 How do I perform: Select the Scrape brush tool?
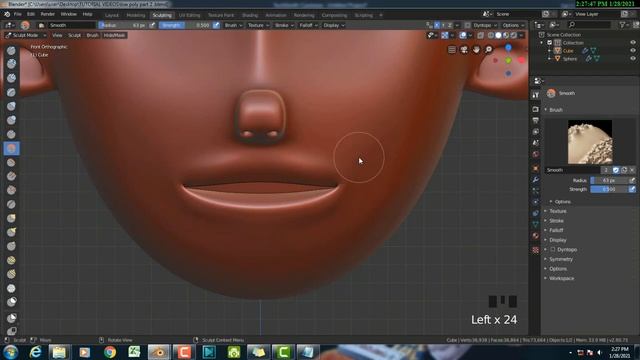(x=11, y=190)
